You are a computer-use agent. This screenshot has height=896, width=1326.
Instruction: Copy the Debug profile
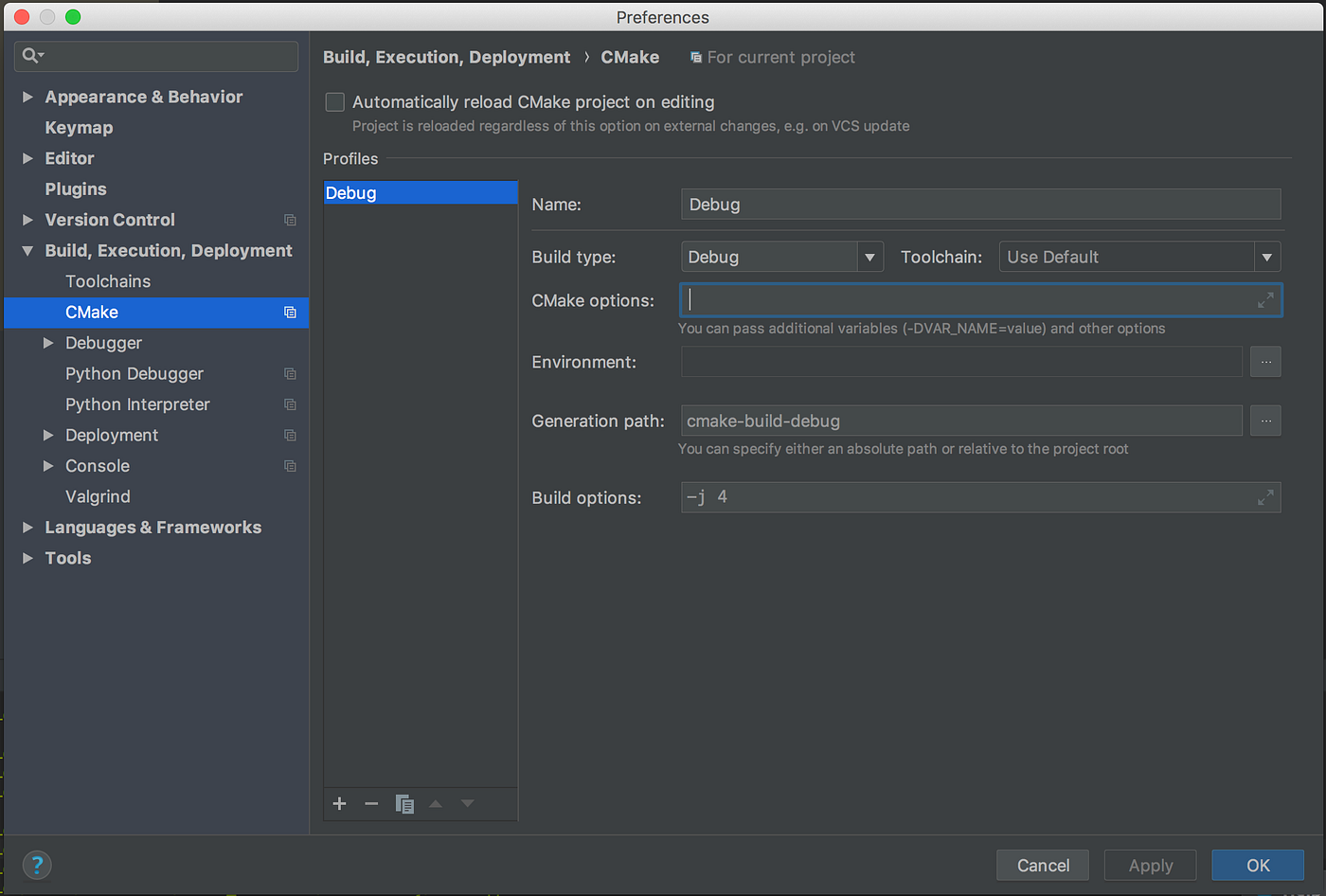pyautogui.click(x=404, y=803)
